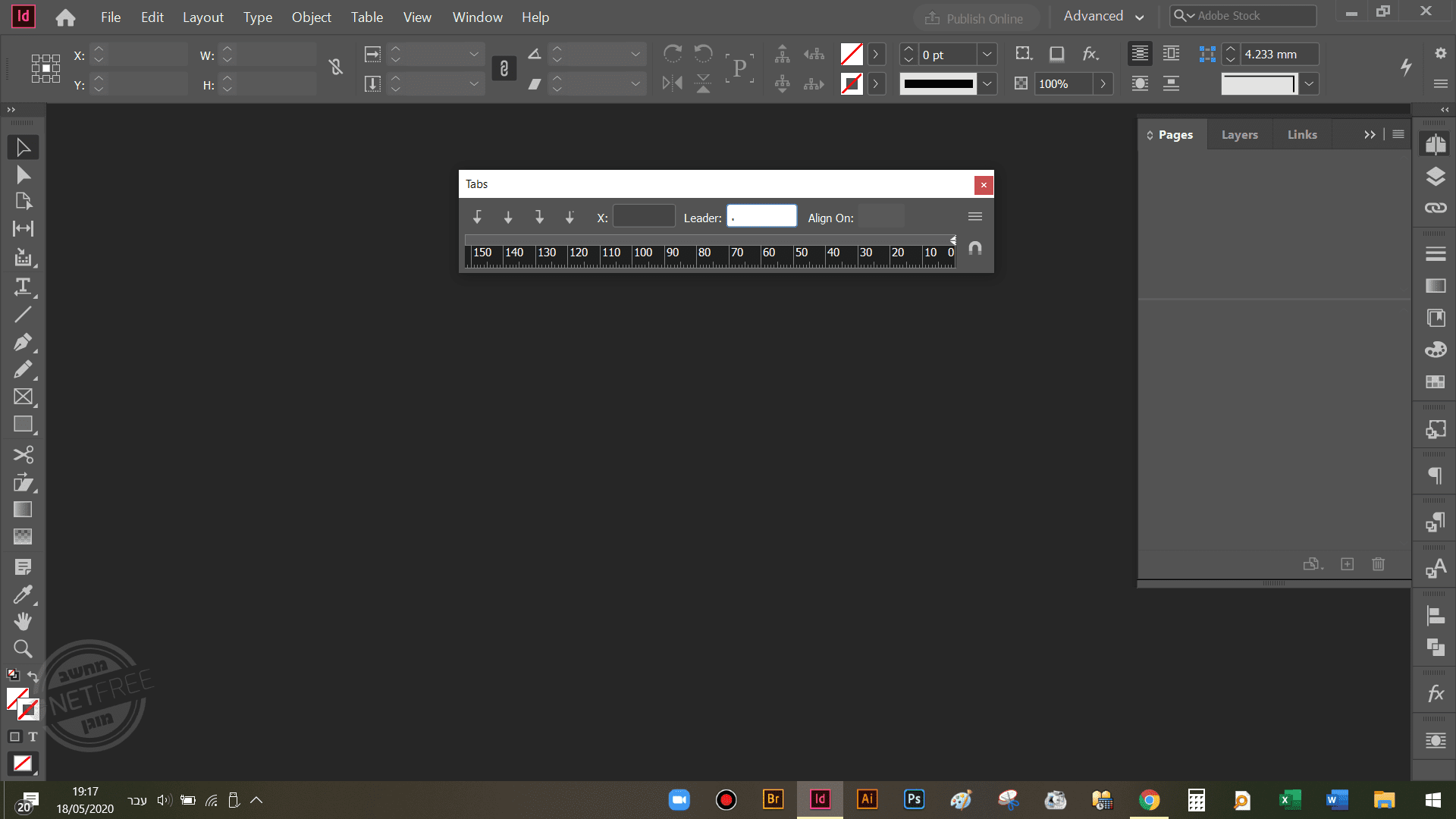Click the fill color swatch in control bar
The image size is (1456, 819).
coord(852,55)
